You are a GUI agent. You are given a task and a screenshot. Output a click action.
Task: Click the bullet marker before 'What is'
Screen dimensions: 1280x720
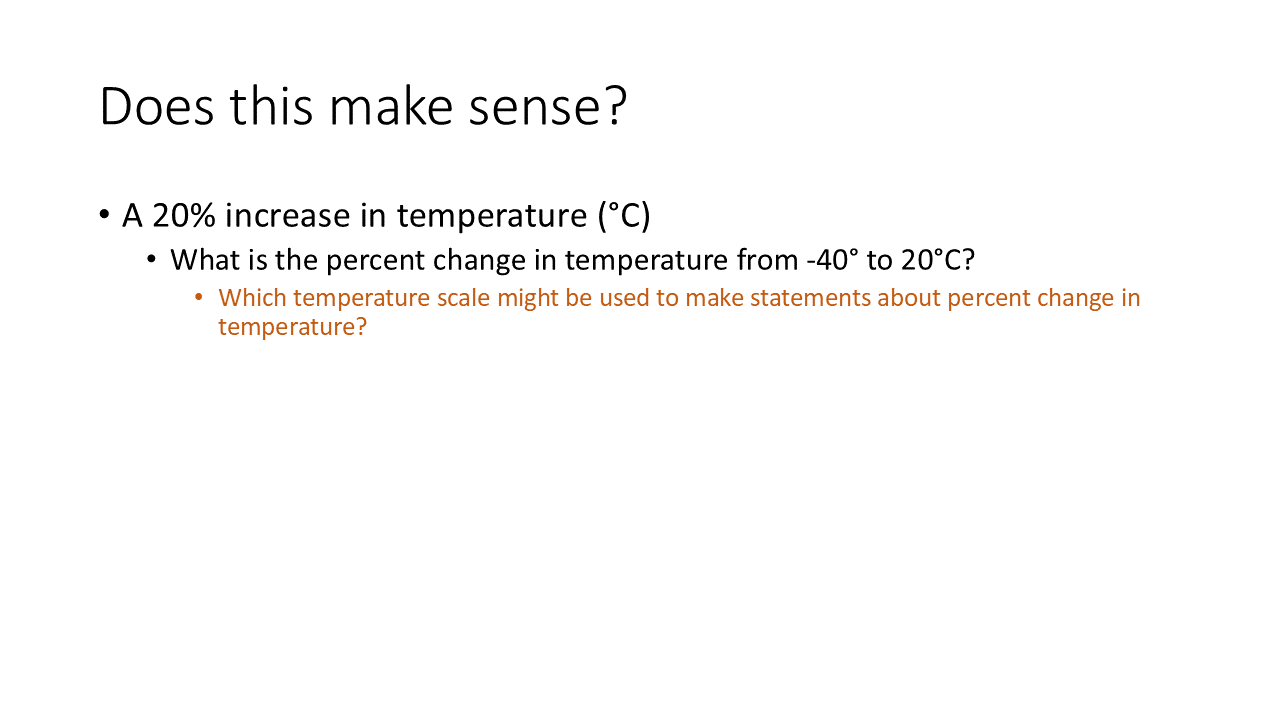pyautogui.click(x=152, y=260)
